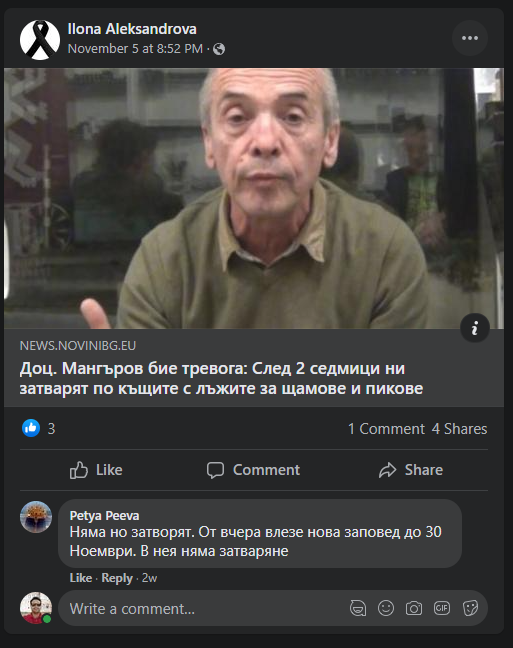Open the three-dot post options menu
This screenshot has height=648, width=513.
coord(470,38)
